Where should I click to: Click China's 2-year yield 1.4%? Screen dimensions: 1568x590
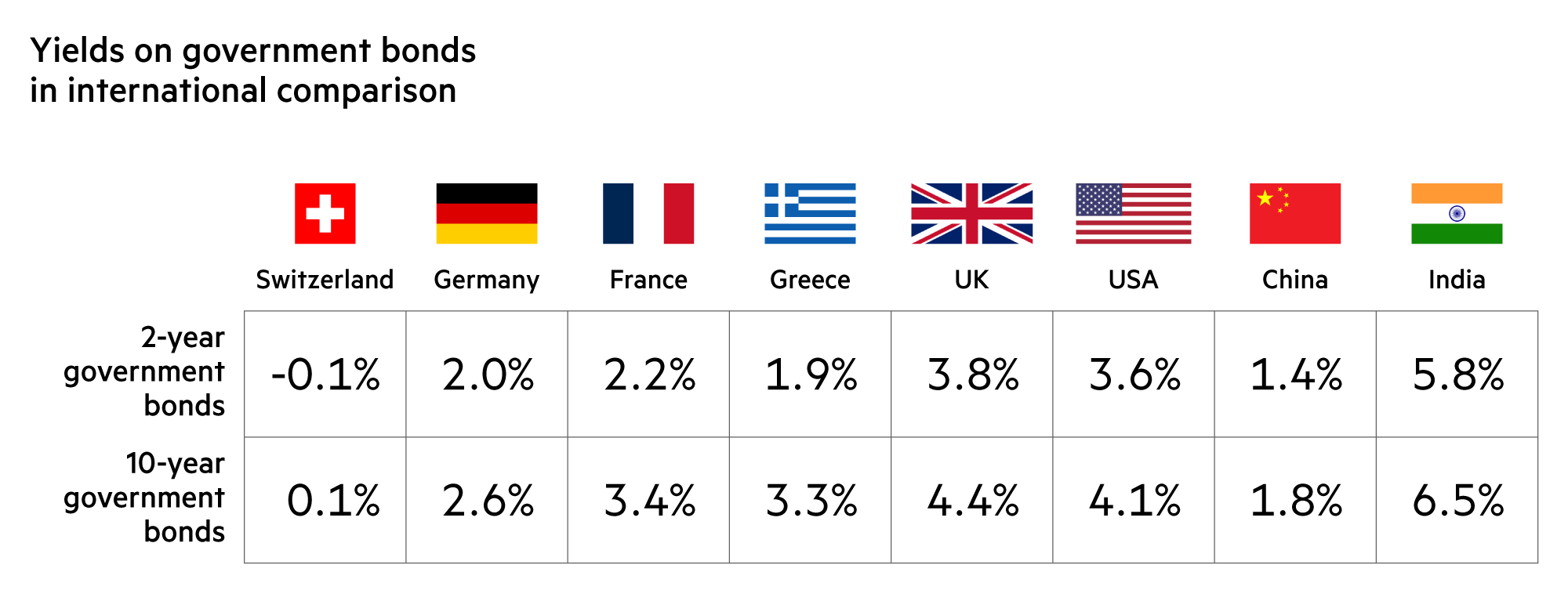pos(1295,375)
